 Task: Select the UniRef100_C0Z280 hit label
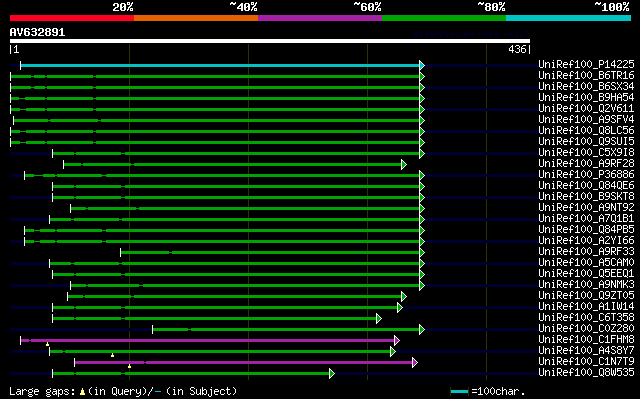coord(586,329)
